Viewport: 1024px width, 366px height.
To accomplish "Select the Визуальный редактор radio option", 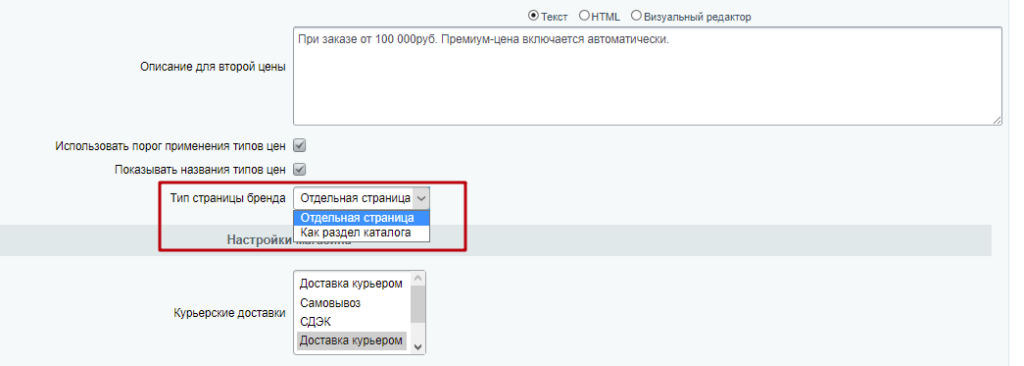I will coord(635,16).
